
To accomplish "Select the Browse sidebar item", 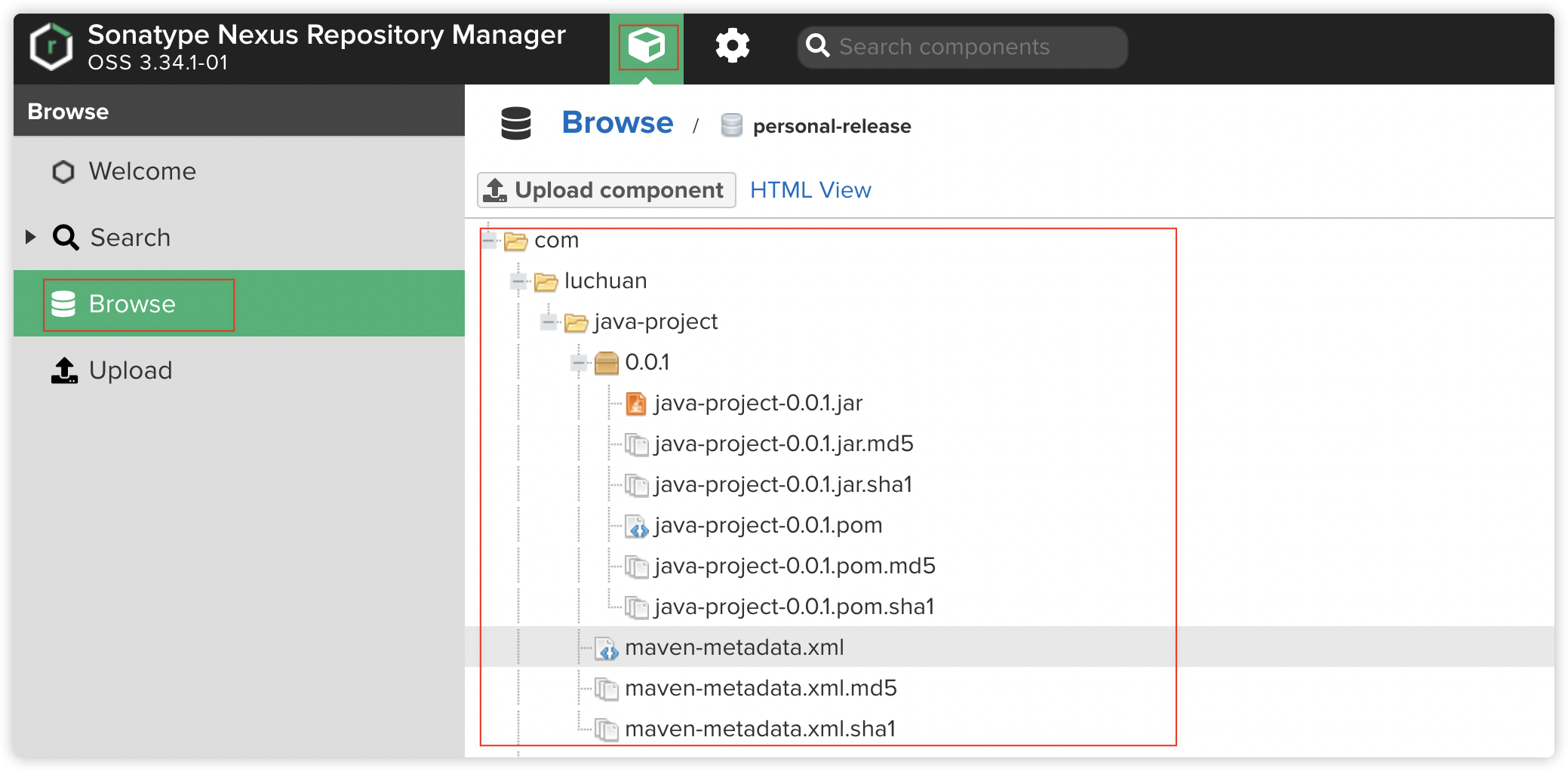I will coord(239,303).
